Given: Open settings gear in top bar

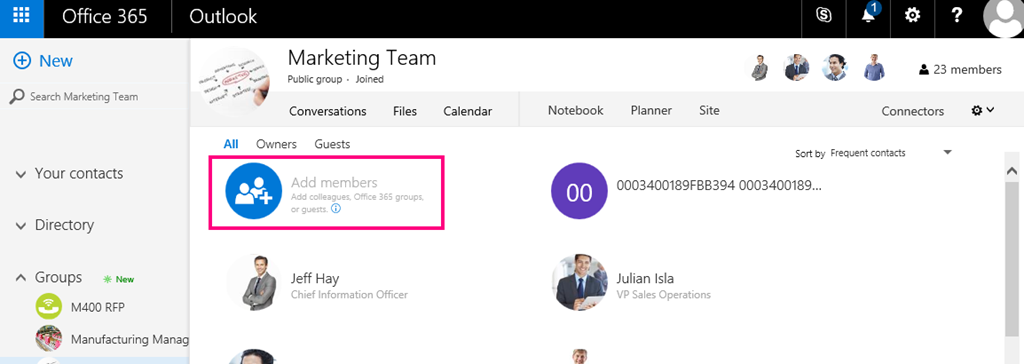Looking at the screenshot, I should (x=912, y=16).
